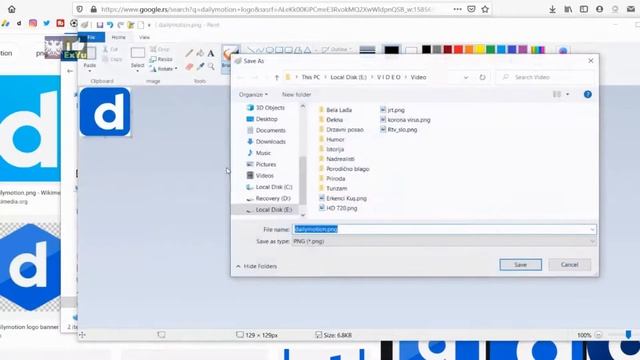Click the New folder button

point(296,94)
